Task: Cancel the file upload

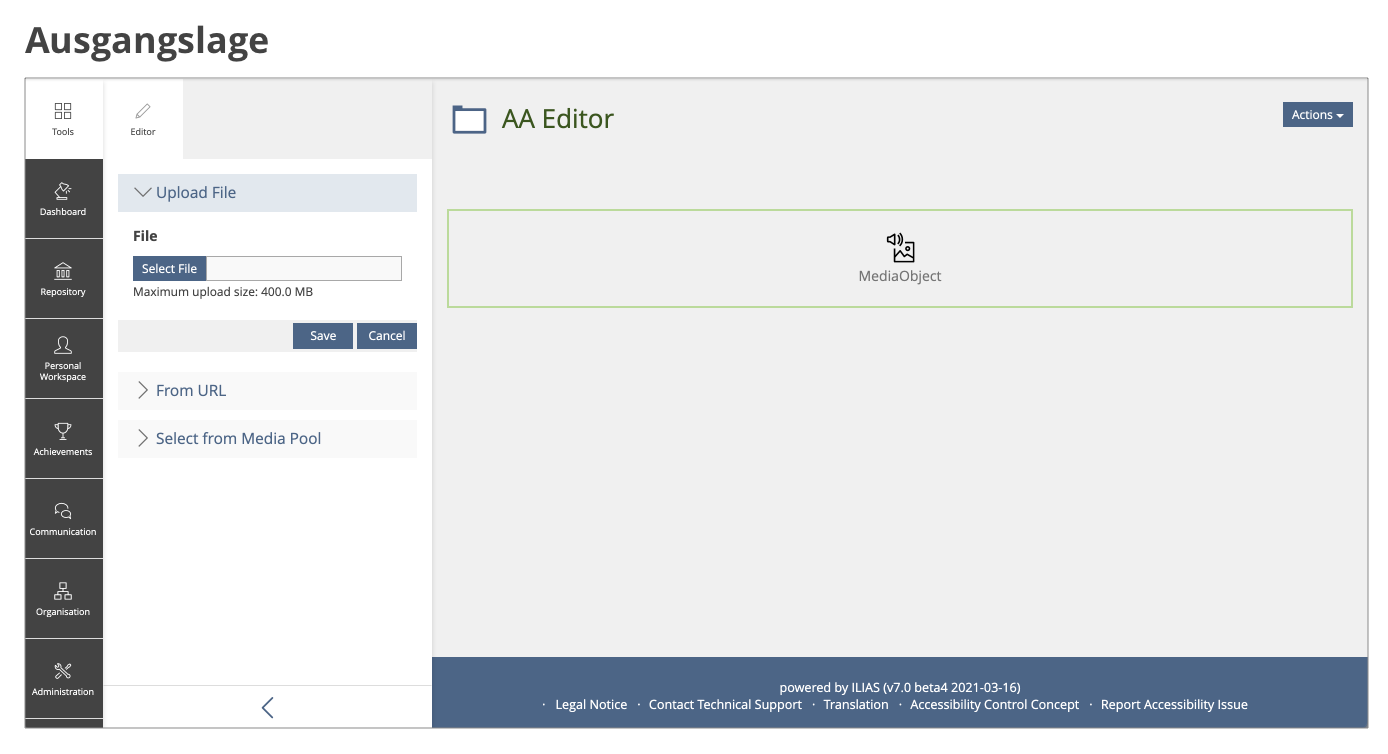Action: coord(387,336)
